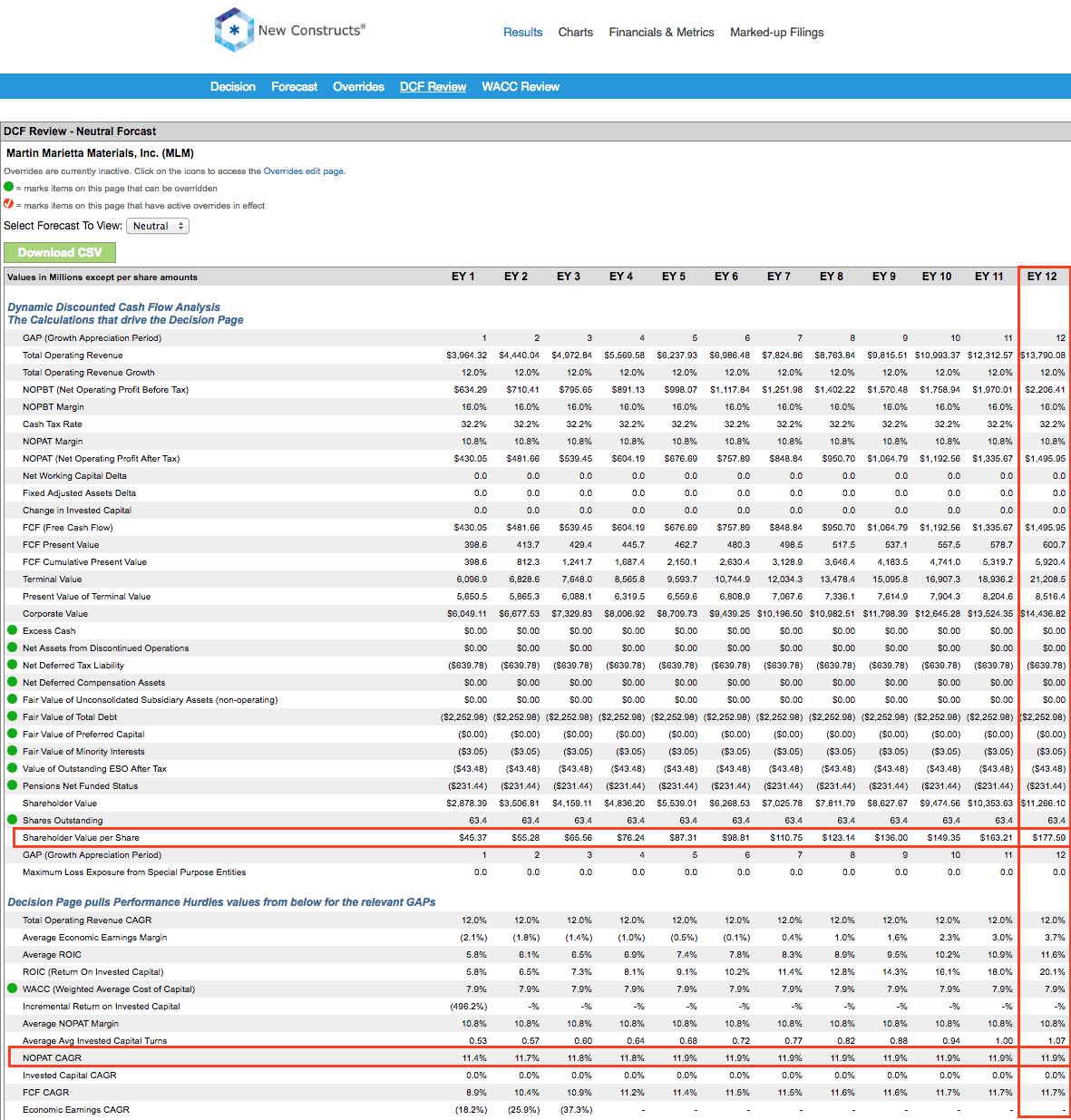Click the Invested Capital CAGR row label
This screenshot has height=1120, width=1071.
tap(70, 1076)
